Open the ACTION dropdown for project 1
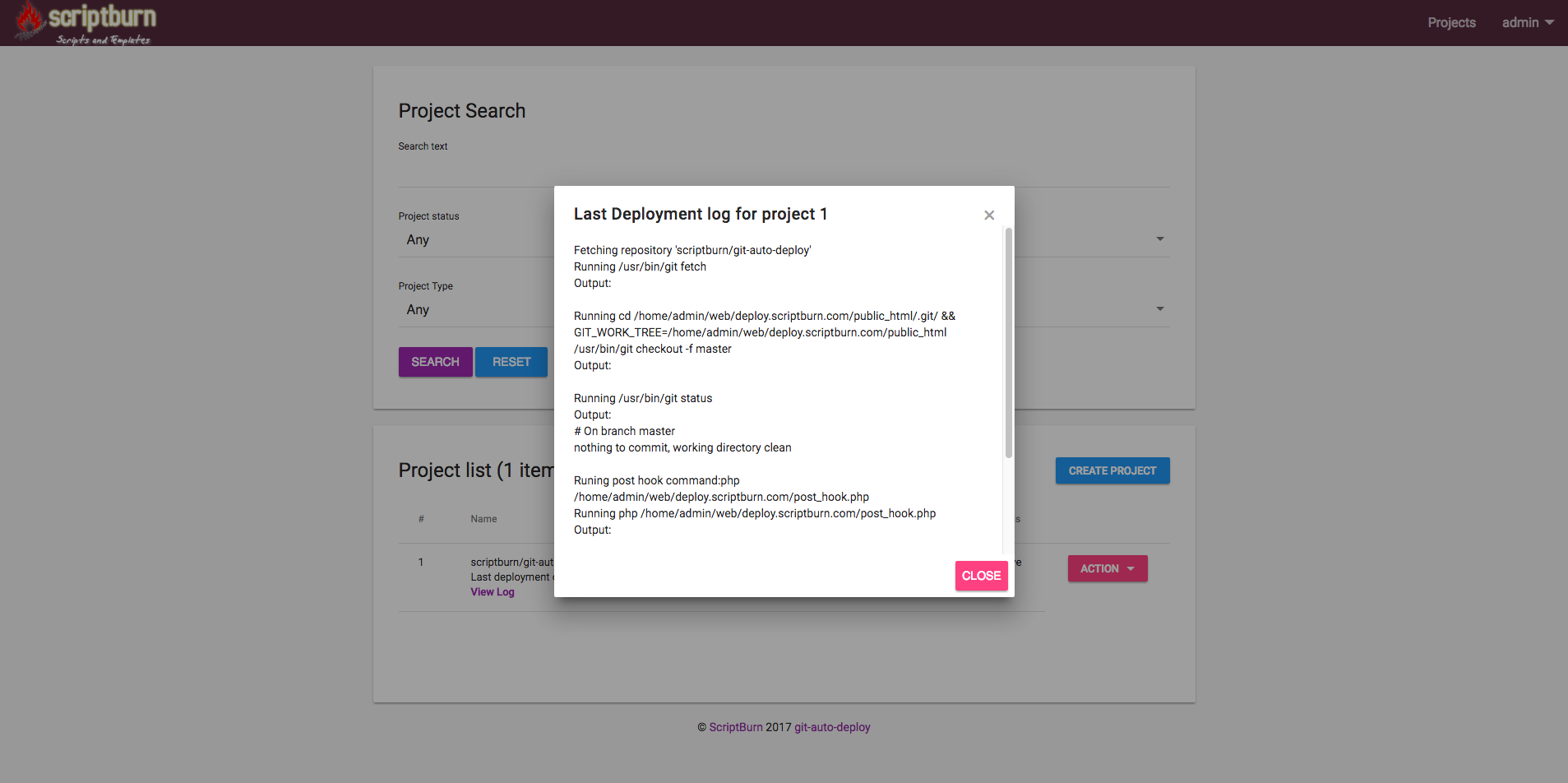1568x783 pixels. point(1107,569)
